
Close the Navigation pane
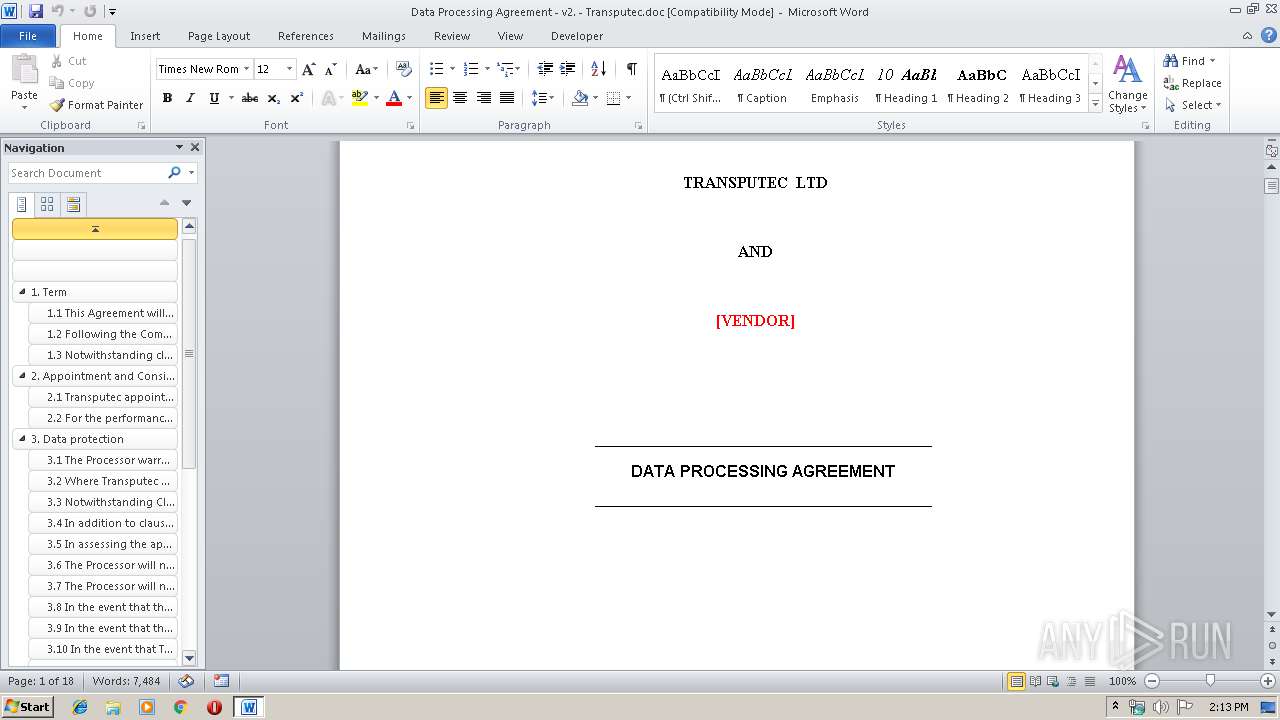[x=195, y=147]
